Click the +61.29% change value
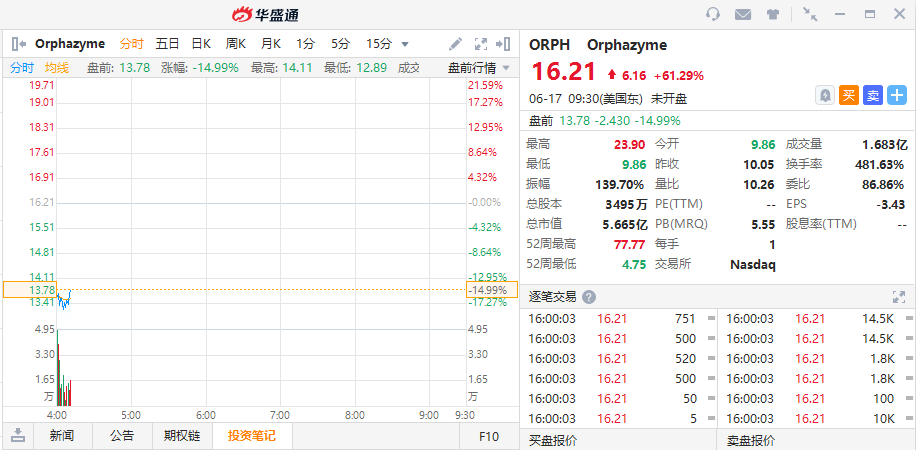The height and width of the screenshot is (450, 916). (678, 75)
